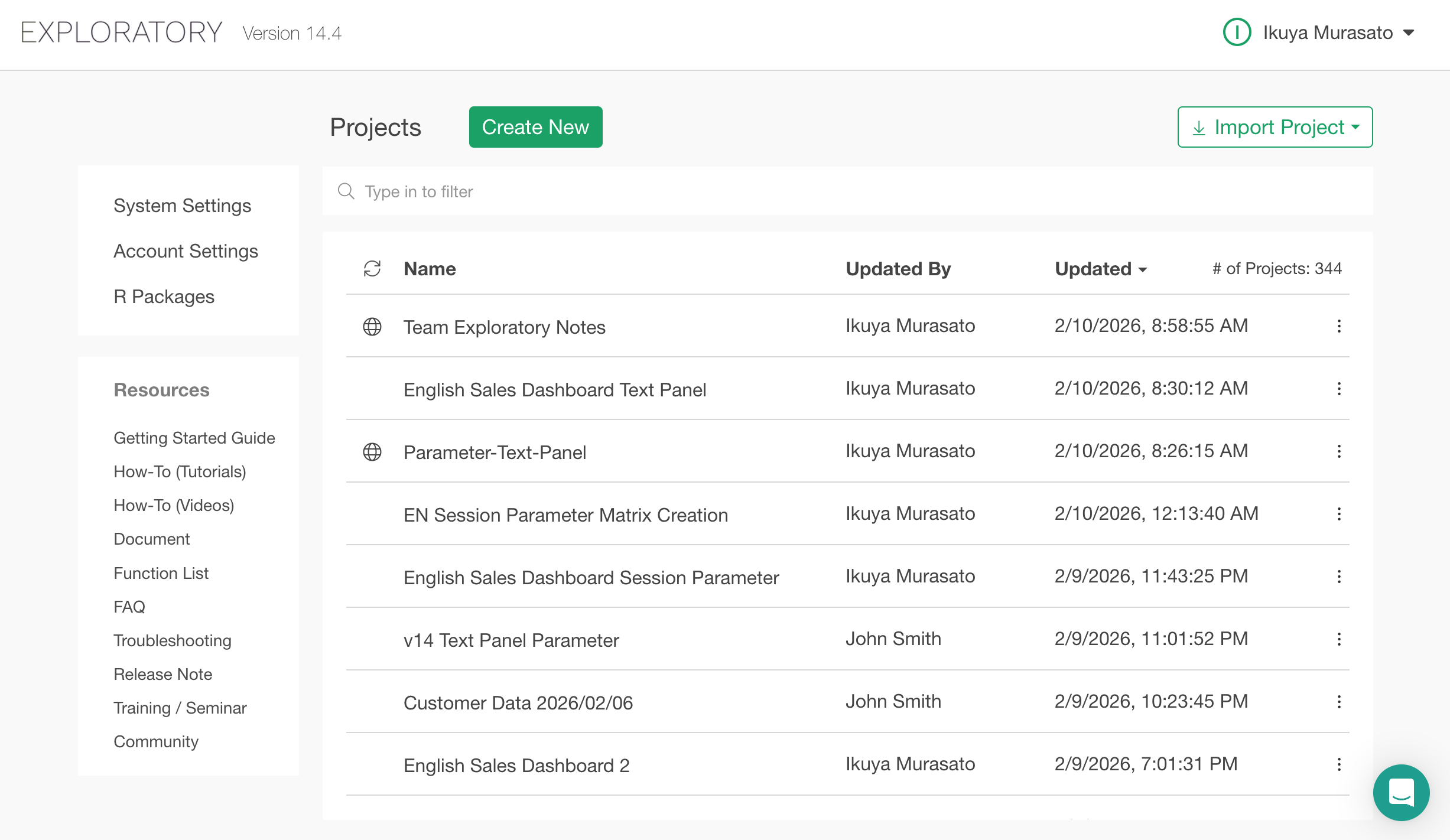Open the Release Note resource link
Screen dimensions: 1450x840
tap(162, 674)
